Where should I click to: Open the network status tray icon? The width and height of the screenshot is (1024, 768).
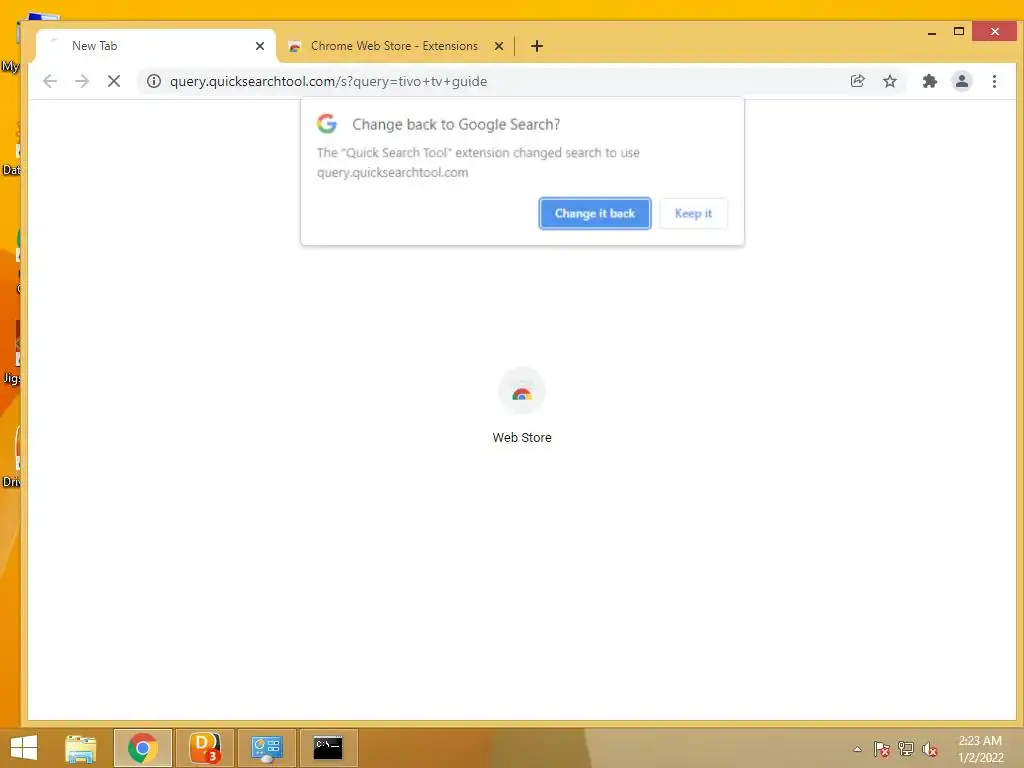tap(906, 749)
